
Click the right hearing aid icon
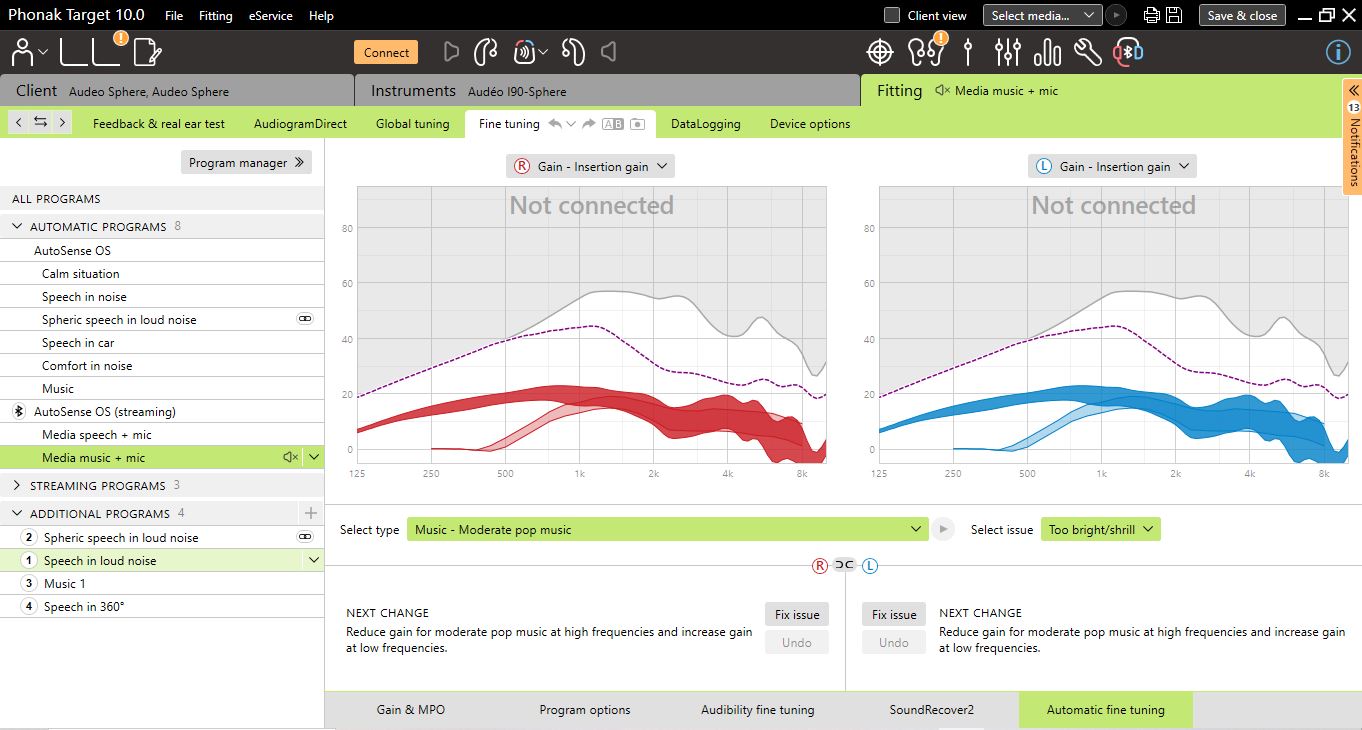click(485, 52)
